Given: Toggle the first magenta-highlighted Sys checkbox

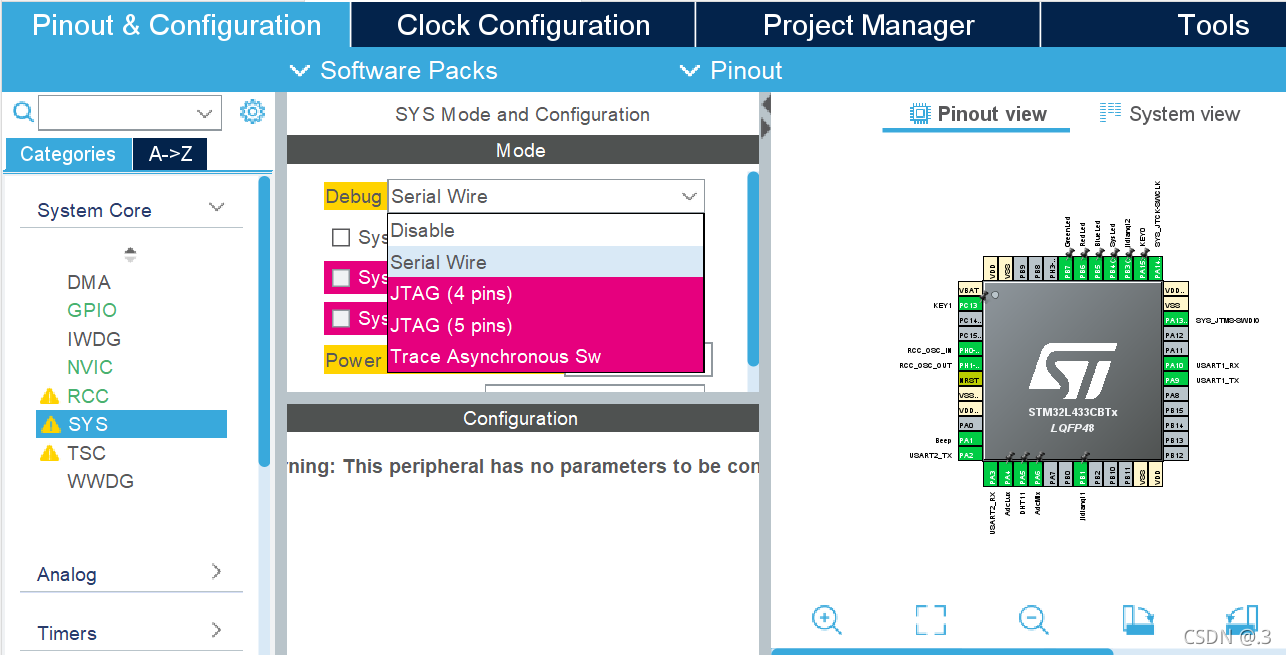Looking at the screenshot, I should pyautogui.click(x=341, y=277).
